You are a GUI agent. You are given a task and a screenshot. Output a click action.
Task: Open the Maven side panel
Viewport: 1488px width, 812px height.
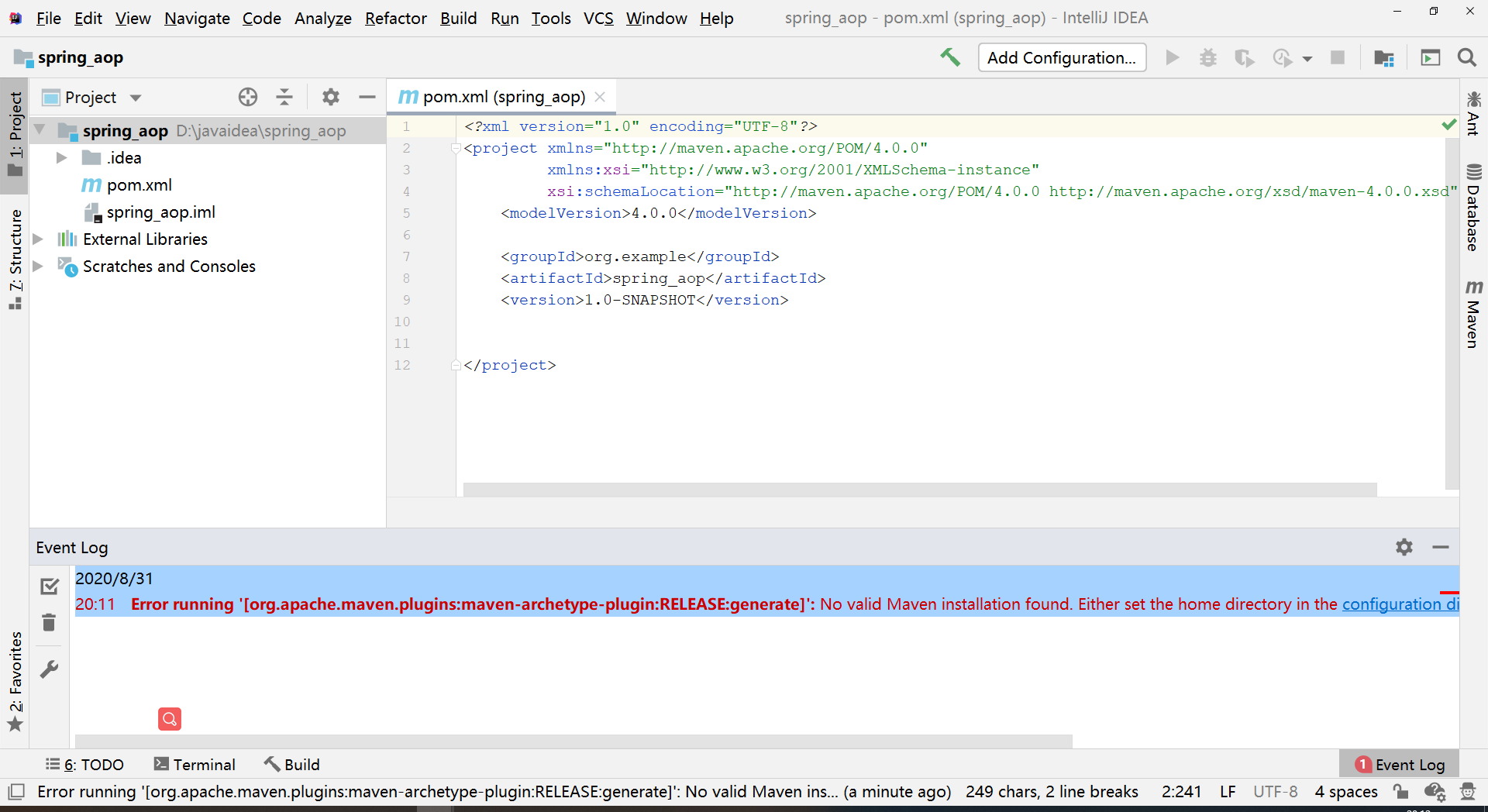pyautogui.click(x=1473, y=314)
